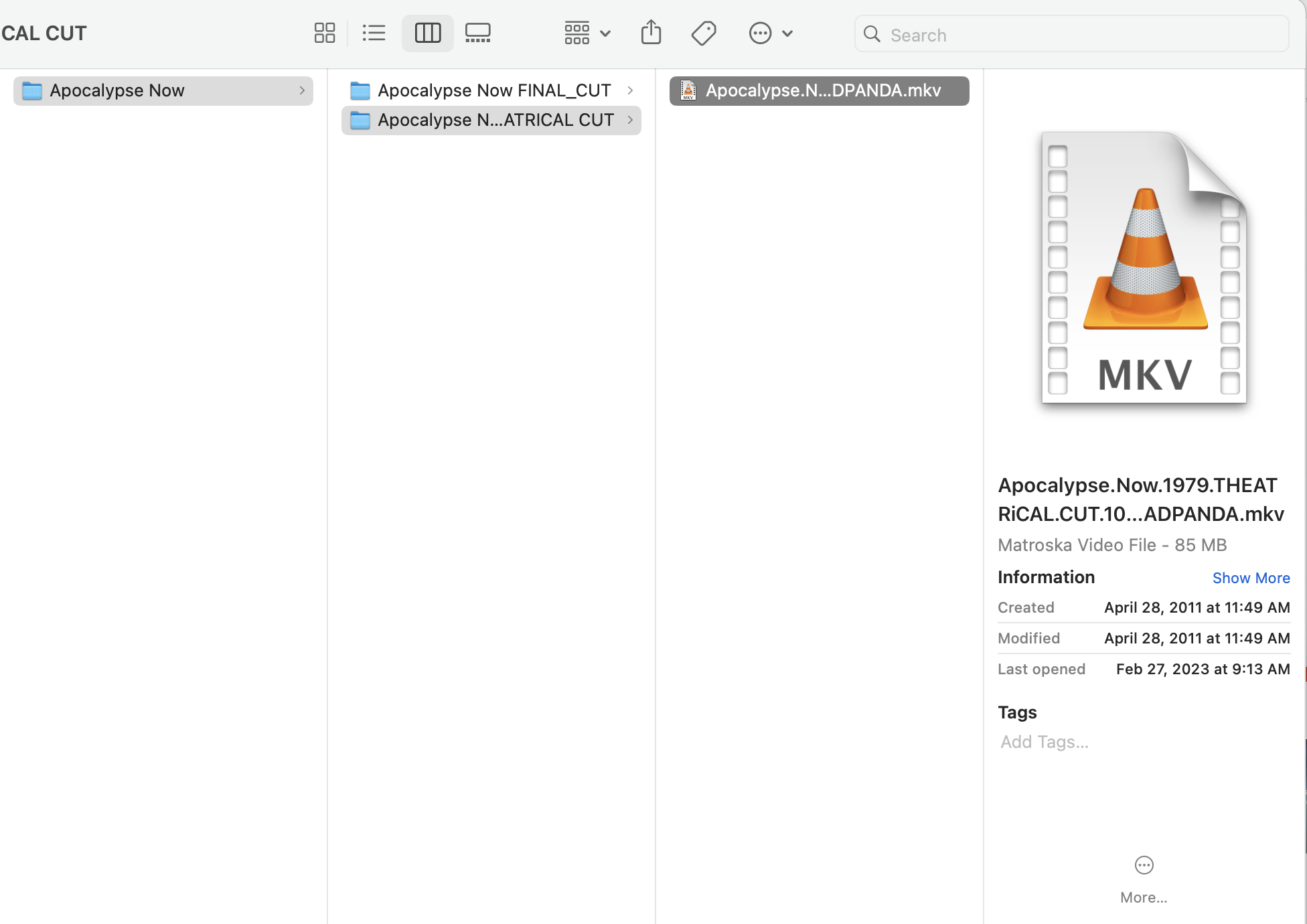1307x924 pixels.
Task: Click the Edit Tags toolbar icon
Action: click(704, 33)
